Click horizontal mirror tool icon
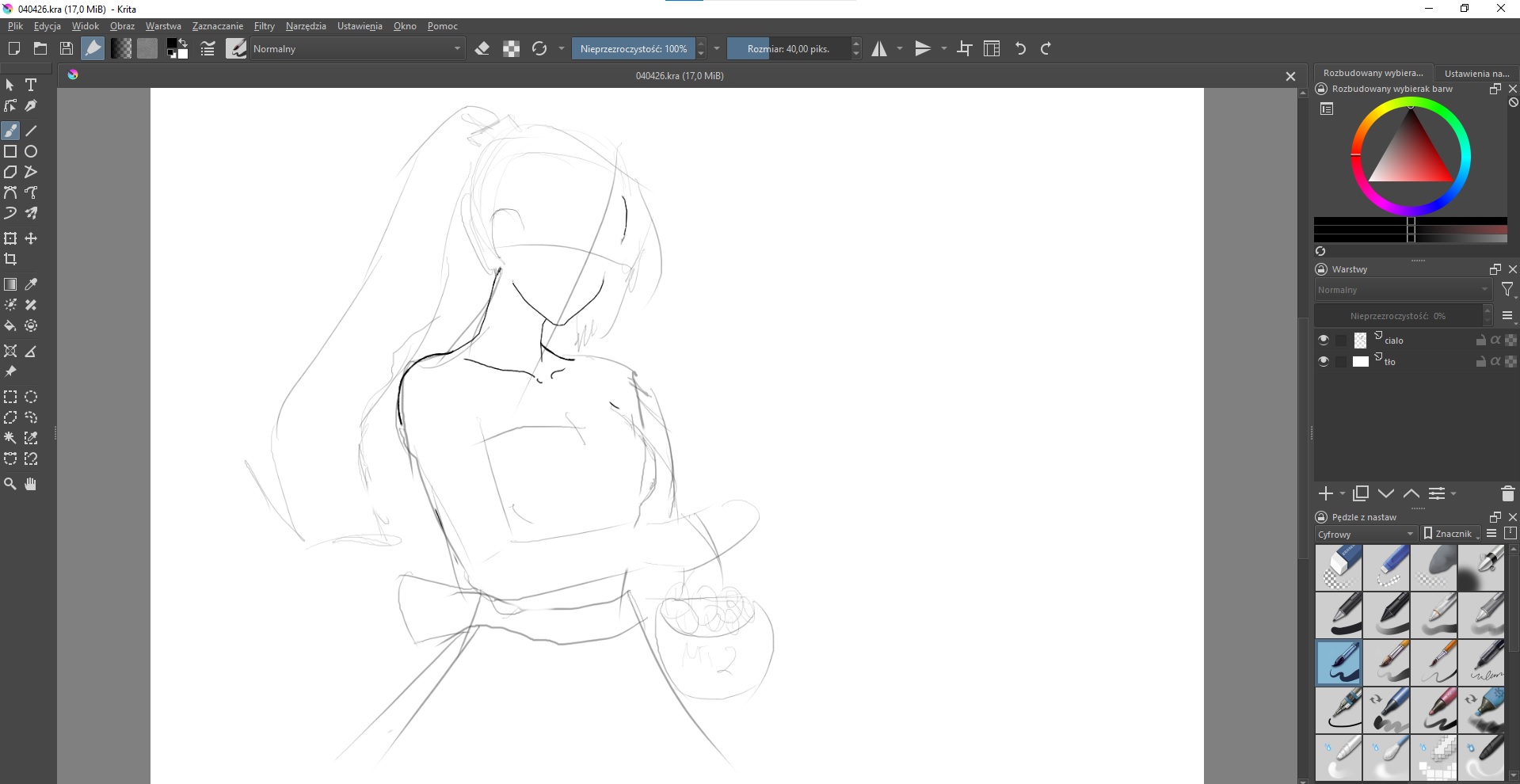 879,49
